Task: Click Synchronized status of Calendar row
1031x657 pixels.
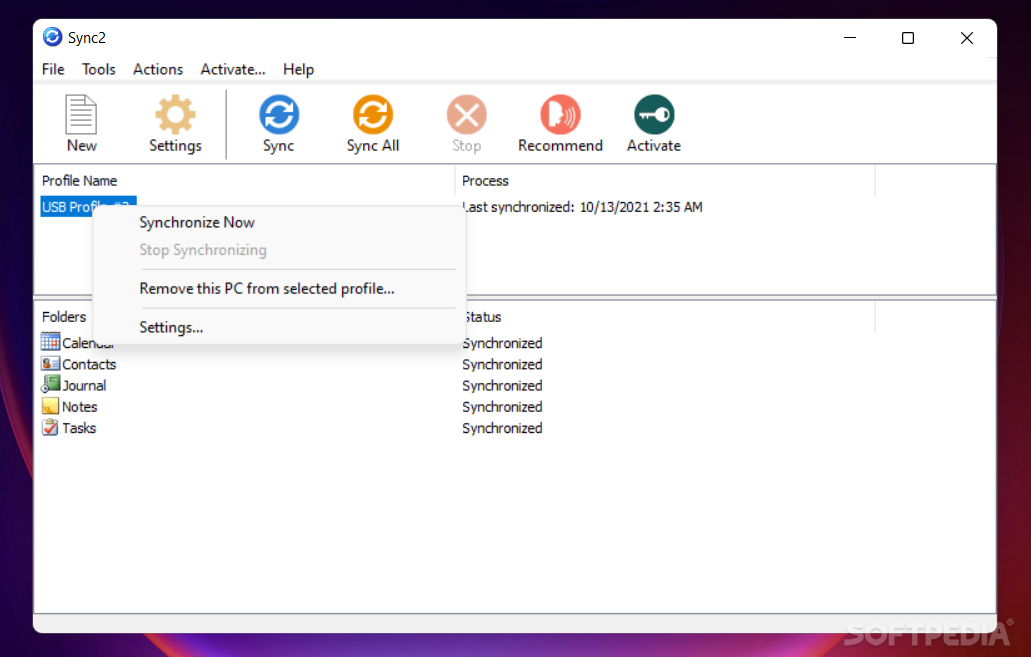Action: point(502,343)
